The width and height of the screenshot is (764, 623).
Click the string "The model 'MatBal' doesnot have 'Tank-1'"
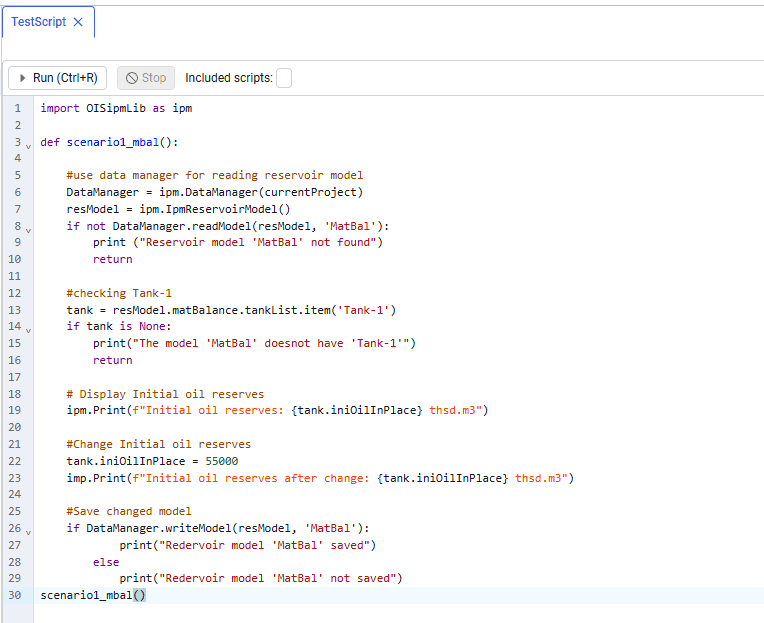click(x=271, y=343)
